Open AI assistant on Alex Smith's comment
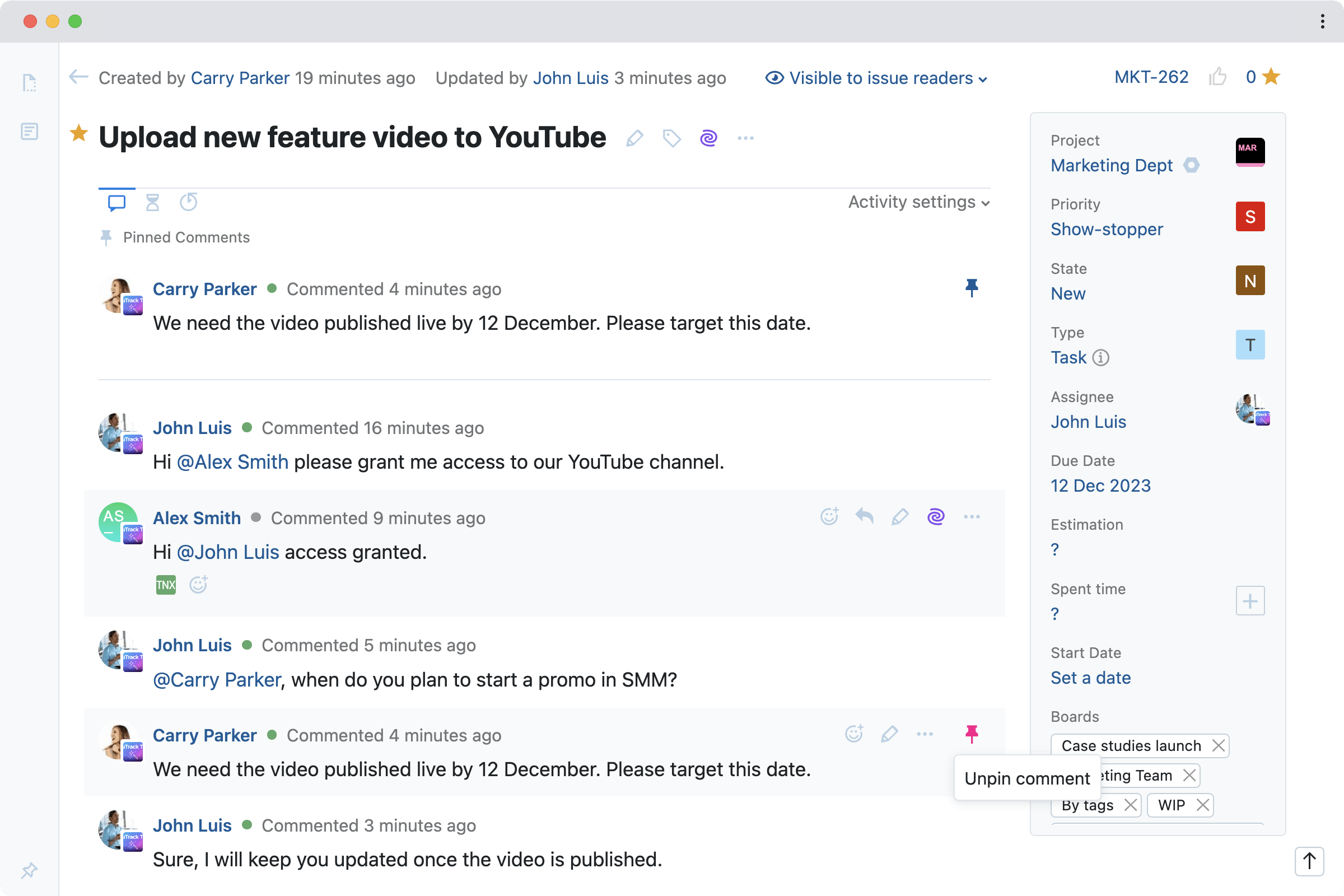1344x896 pixels. click(936, 516)
